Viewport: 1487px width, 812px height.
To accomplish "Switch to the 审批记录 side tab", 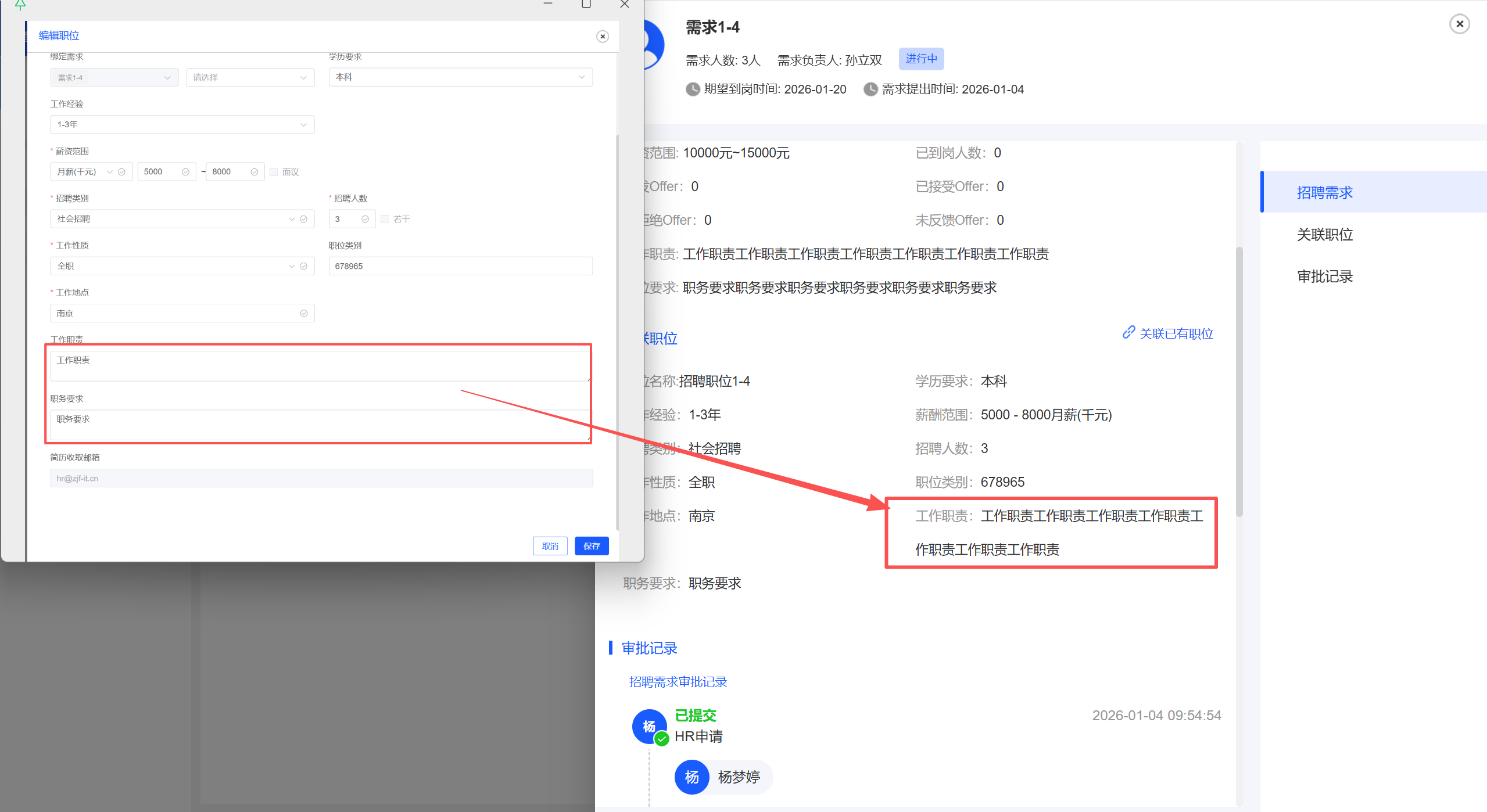I will pyautogui.click(x=1324, y=276).
